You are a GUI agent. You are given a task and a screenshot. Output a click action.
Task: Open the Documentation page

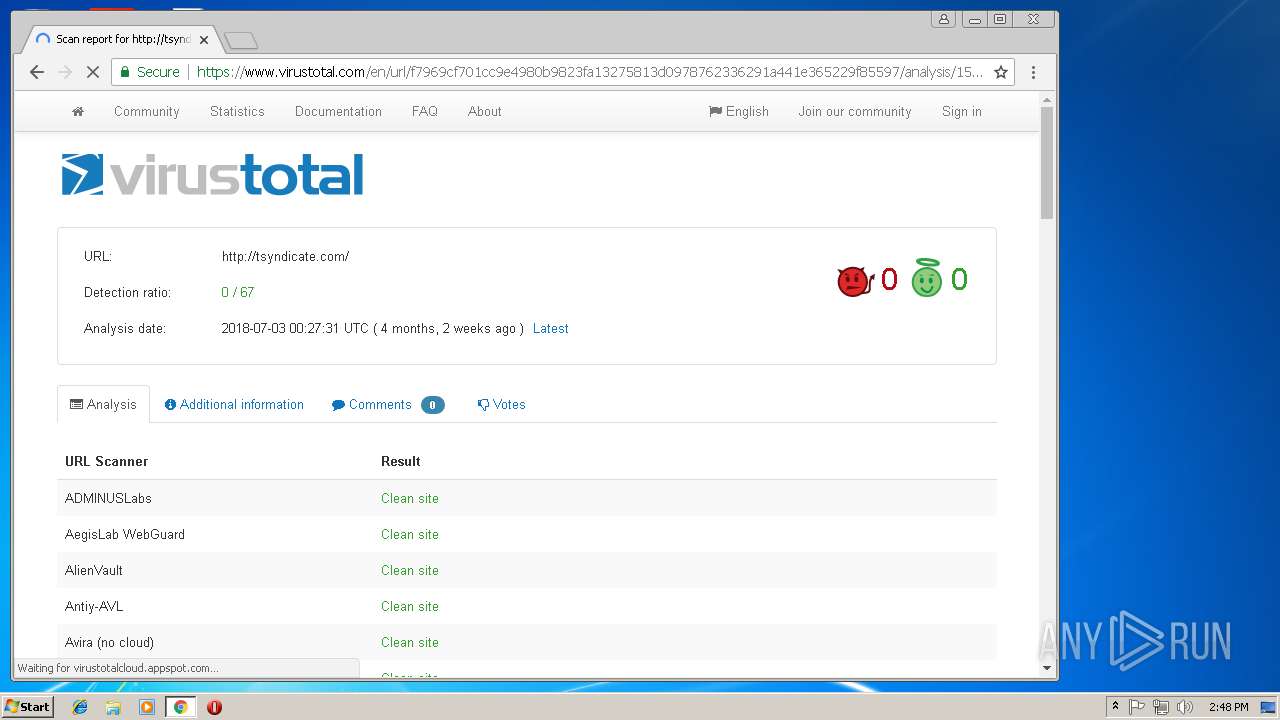point(338,112)
